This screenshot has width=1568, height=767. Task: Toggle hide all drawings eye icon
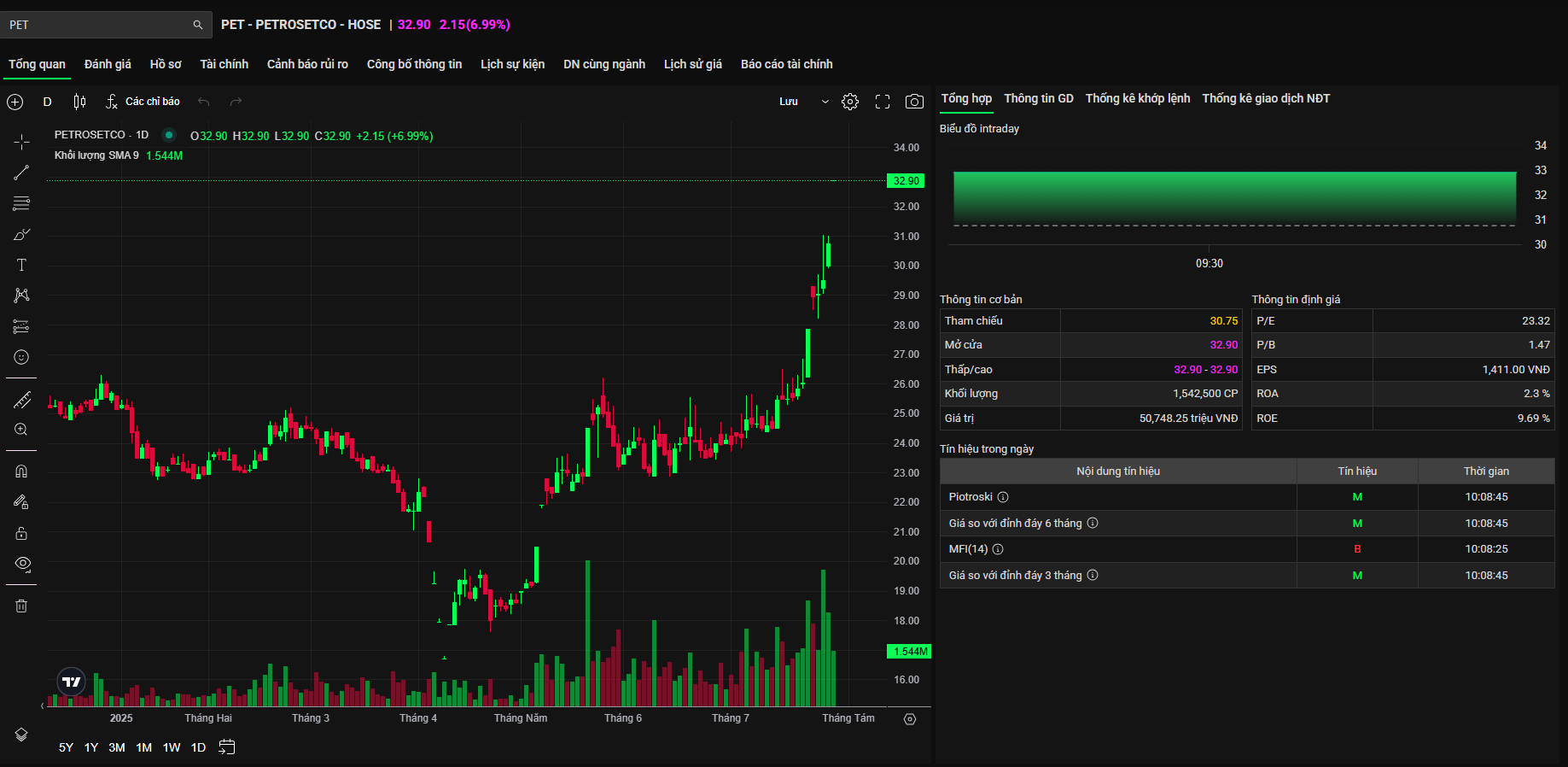(21, 564)
